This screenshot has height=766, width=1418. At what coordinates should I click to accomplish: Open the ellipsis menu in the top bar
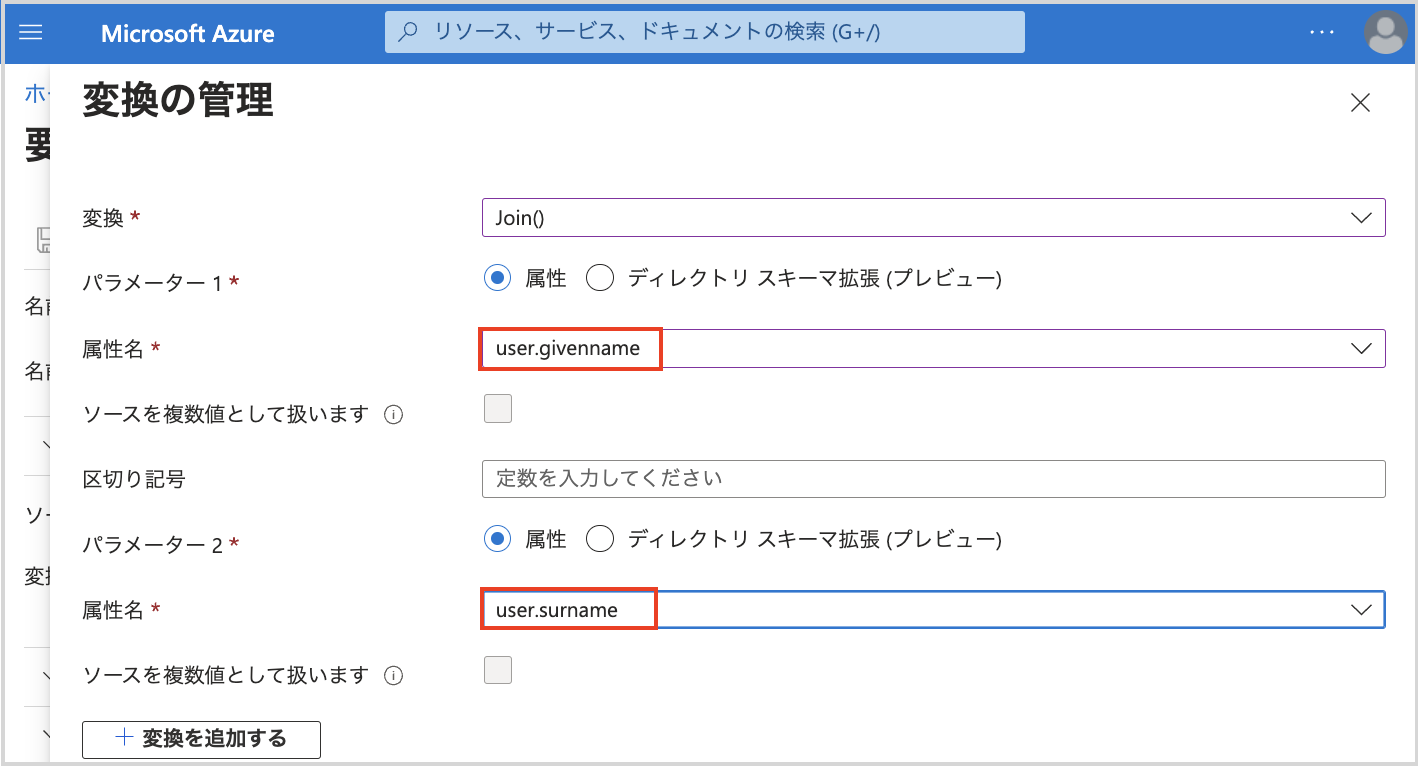point(1321,31)
